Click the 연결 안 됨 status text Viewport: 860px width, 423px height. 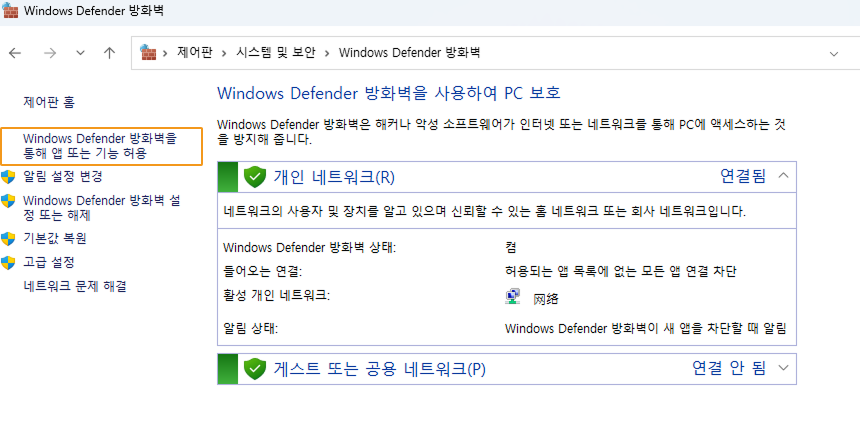pos(728,368)
